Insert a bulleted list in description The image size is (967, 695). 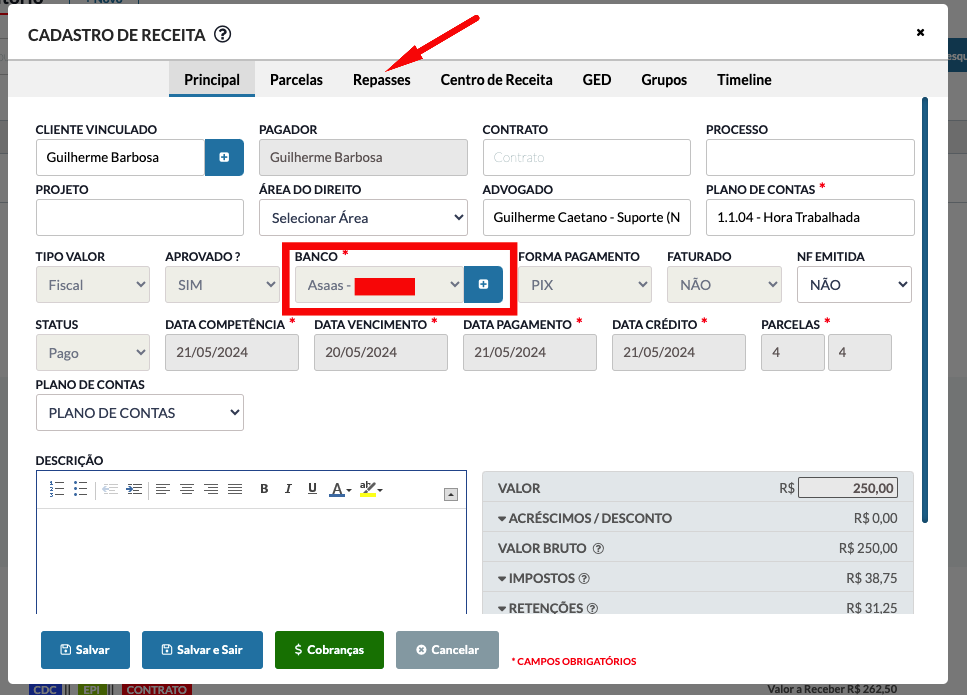81,489
